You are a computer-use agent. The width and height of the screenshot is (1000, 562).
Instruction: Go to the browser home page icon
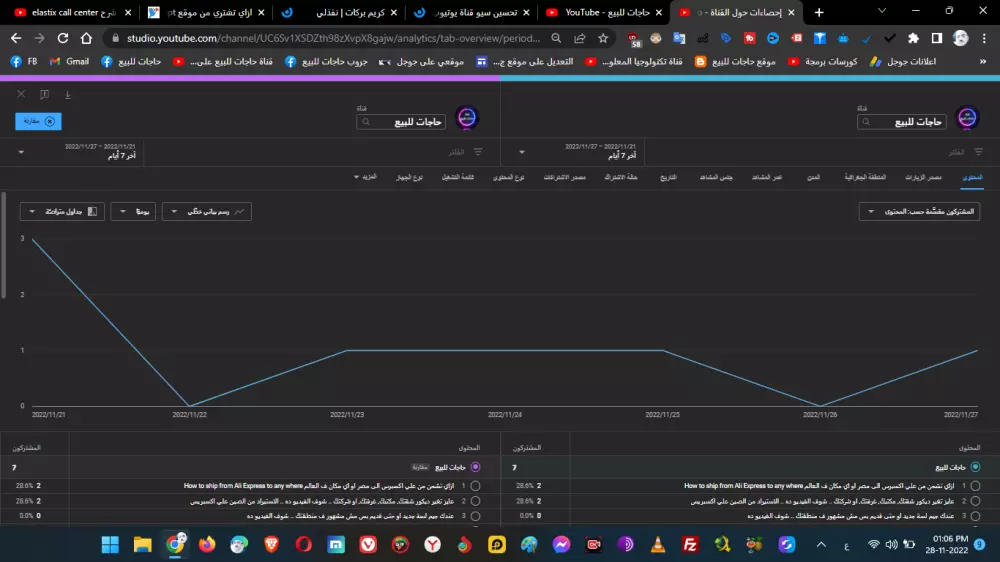pos(86,38)
